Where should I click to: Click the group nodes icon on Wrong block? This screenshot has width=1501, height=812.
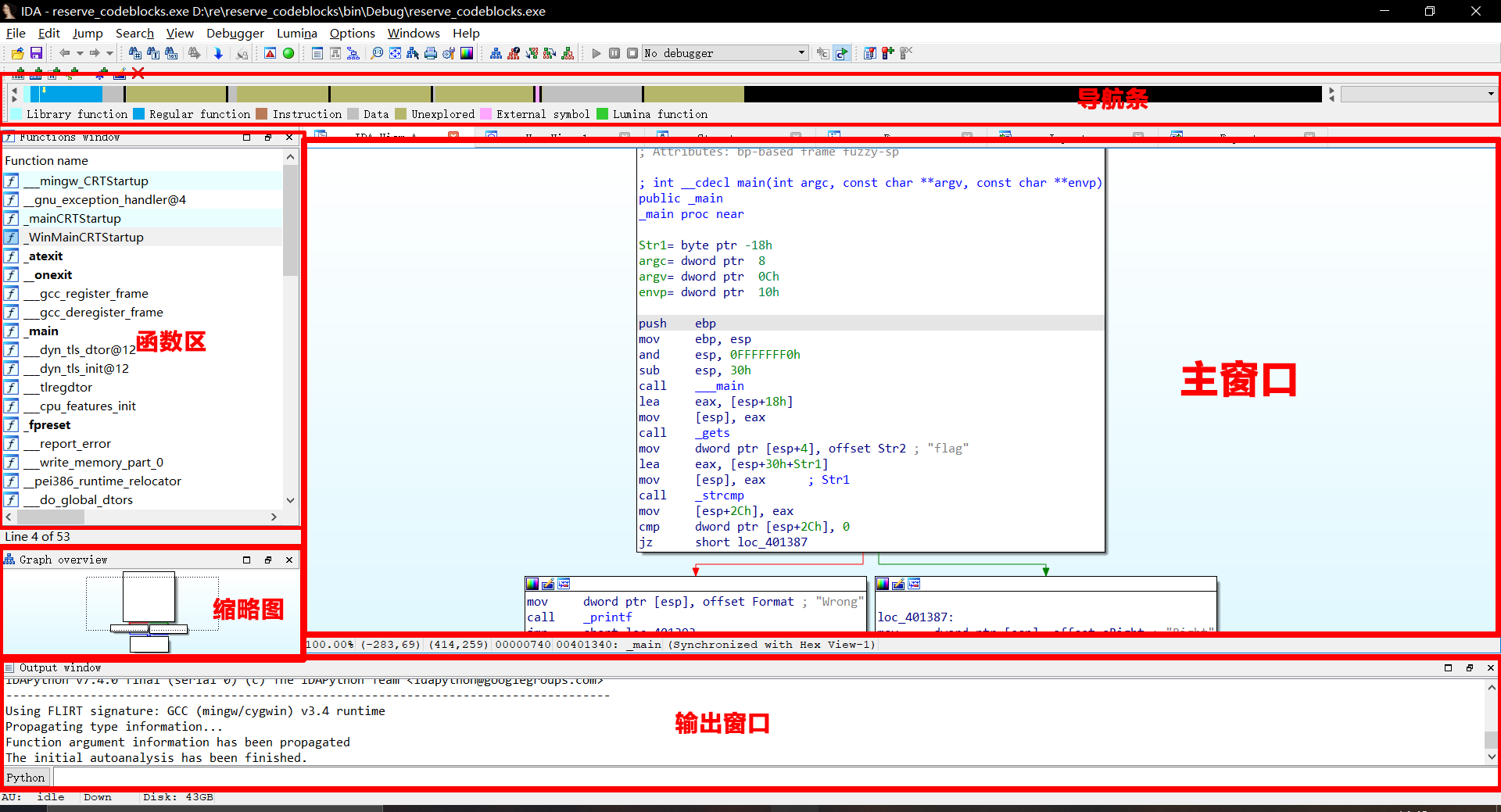564,584
